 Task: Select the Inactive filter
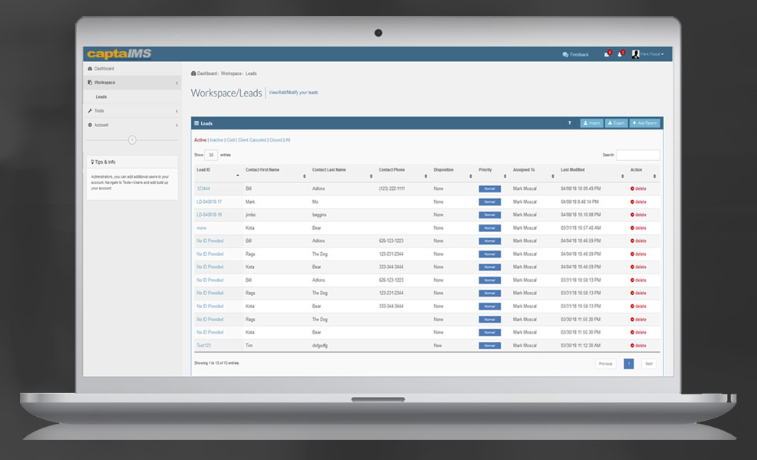click(x=216, y=140)
